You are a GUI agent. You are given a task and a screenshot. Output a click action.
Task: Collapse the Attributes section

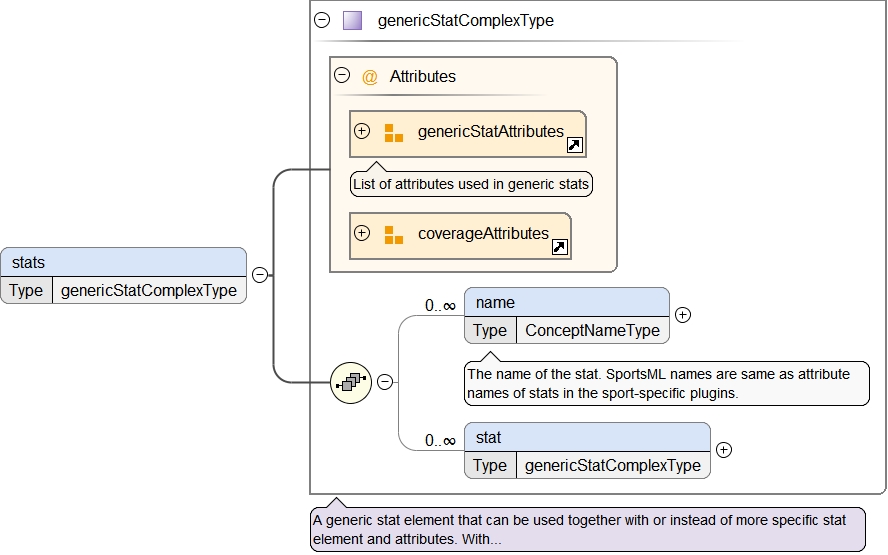click(x=342, y=75)
